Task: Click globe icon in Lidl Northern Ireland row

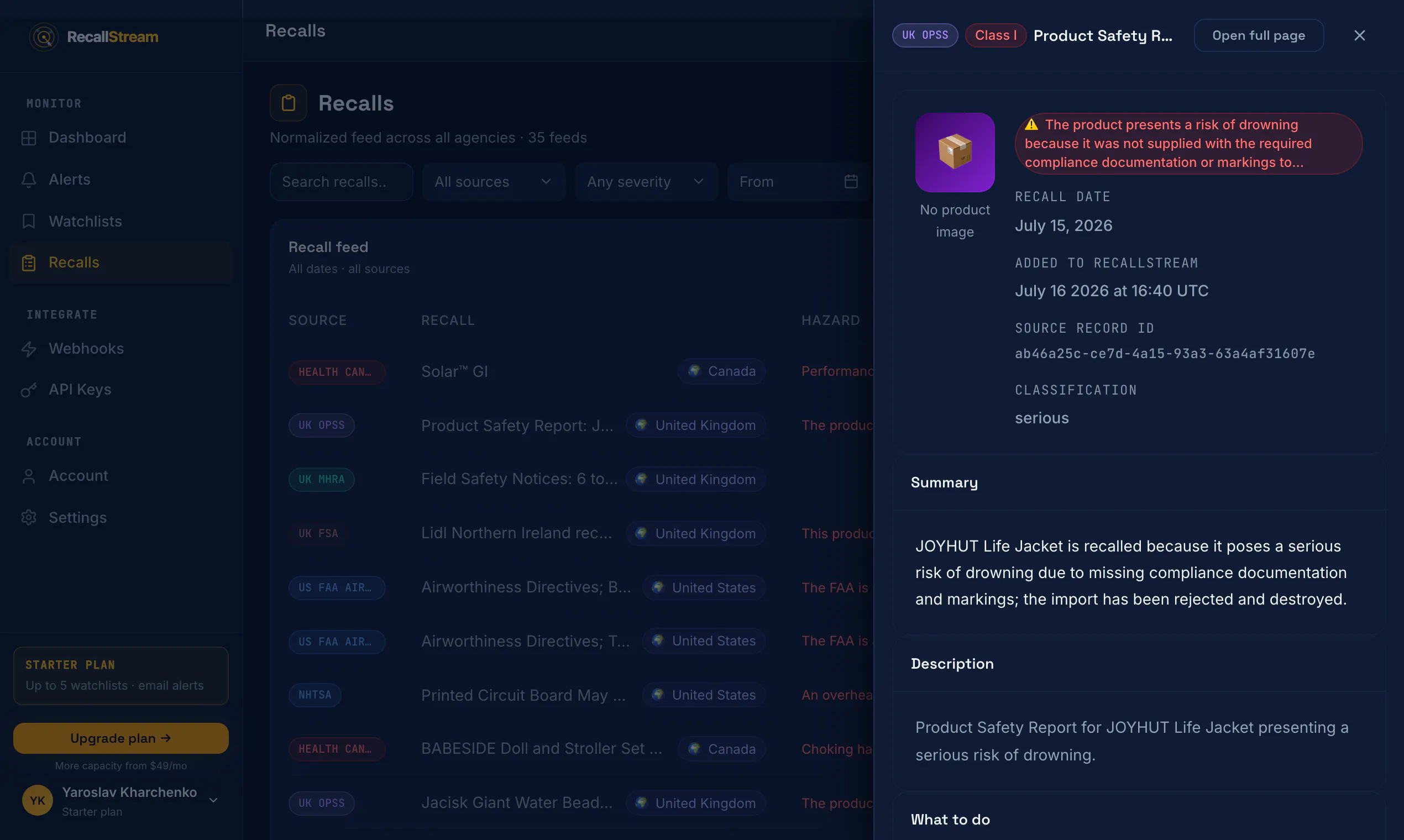Action: (x=641, y=533)
